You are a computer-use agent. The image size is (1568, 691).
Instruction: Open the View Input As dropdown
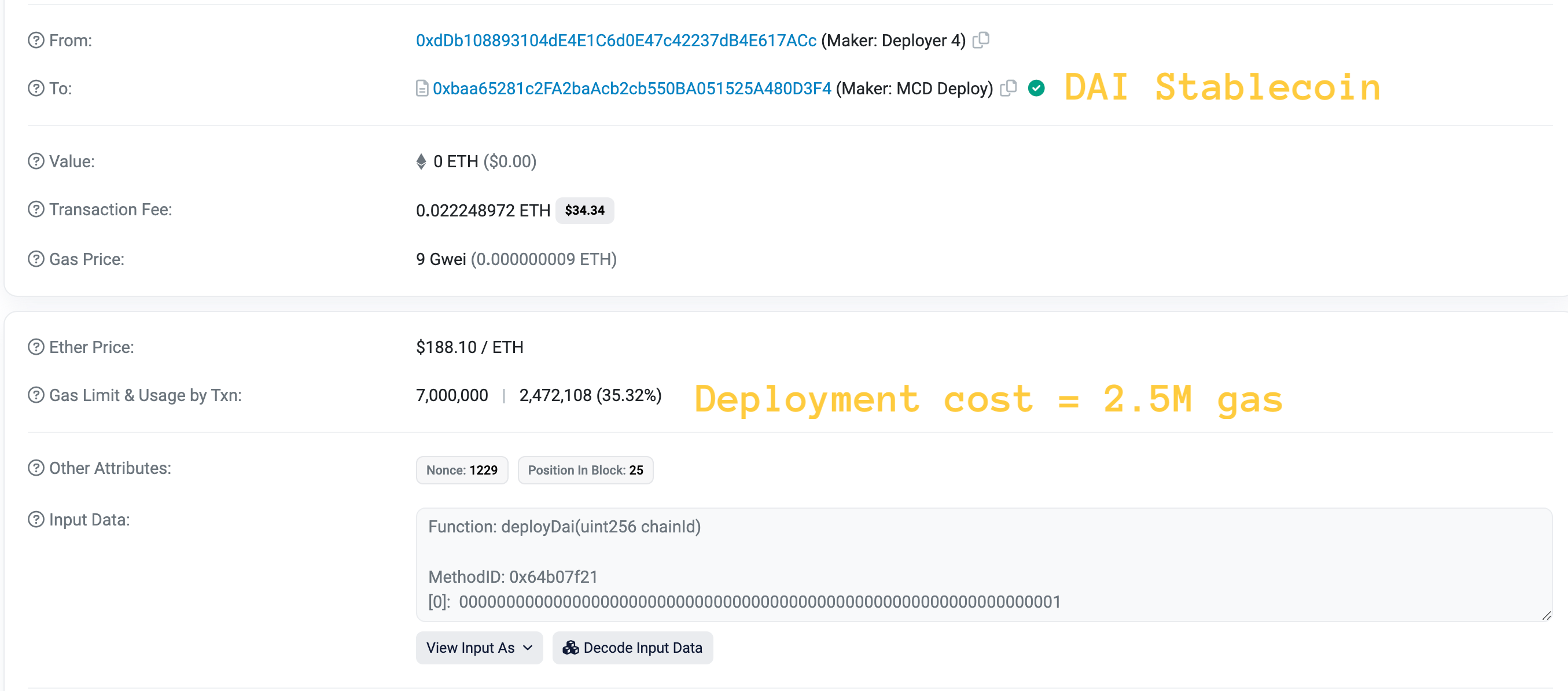coord(479,648)
